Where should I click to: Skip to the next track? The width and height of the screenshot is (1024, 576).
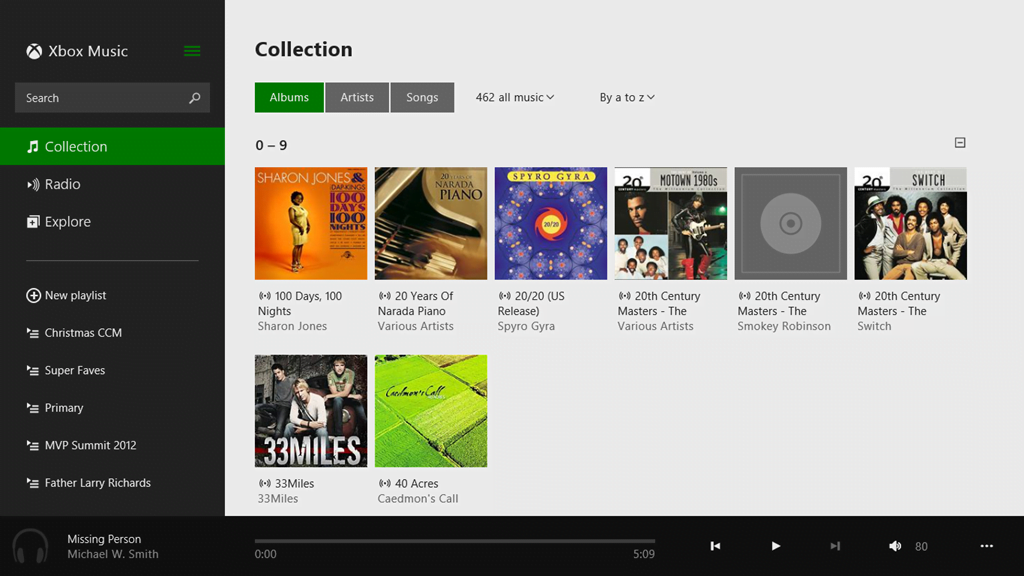click(x=835, y=546)
